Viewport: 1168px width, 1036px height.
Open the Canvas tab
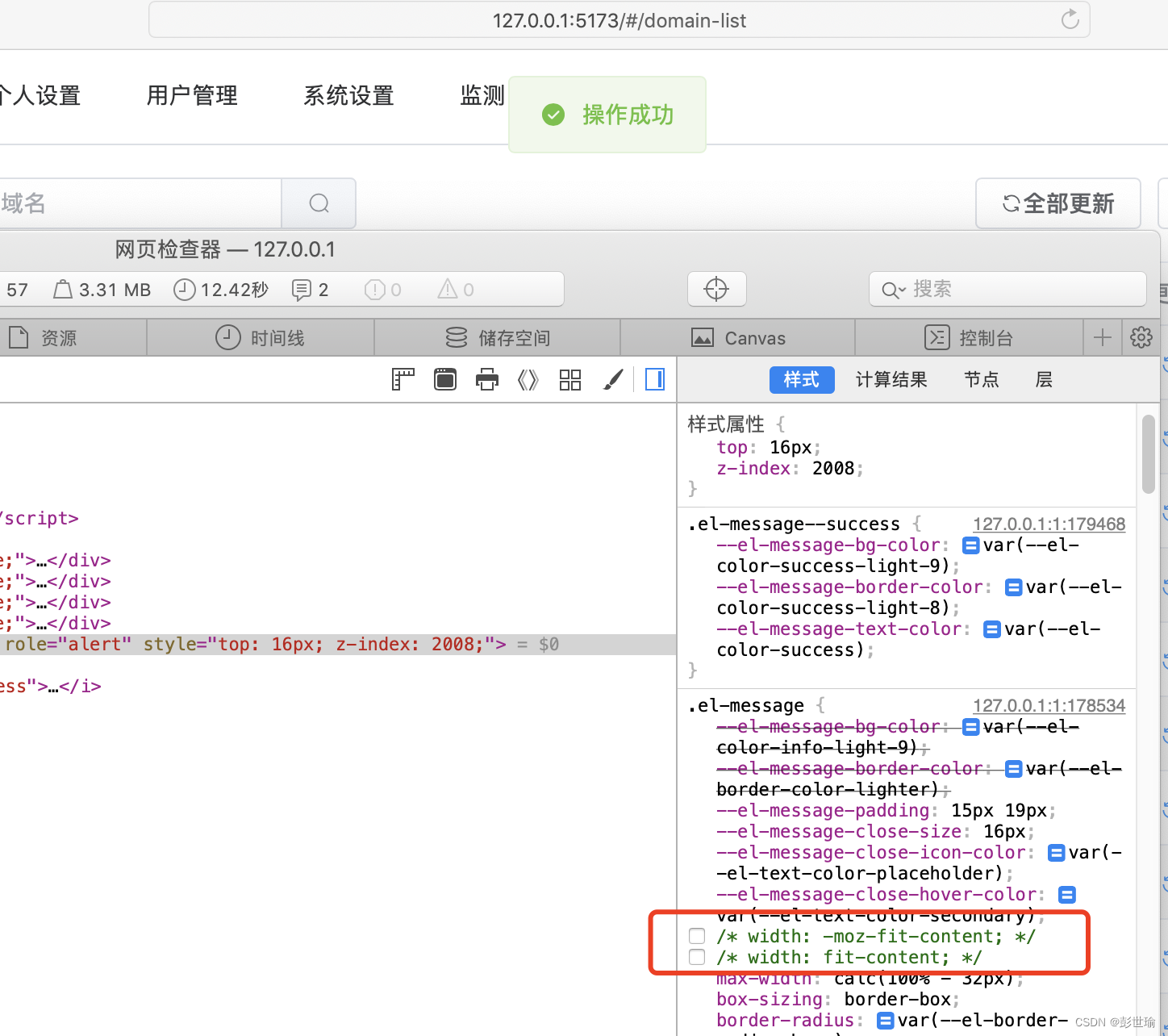coord(738,338)
